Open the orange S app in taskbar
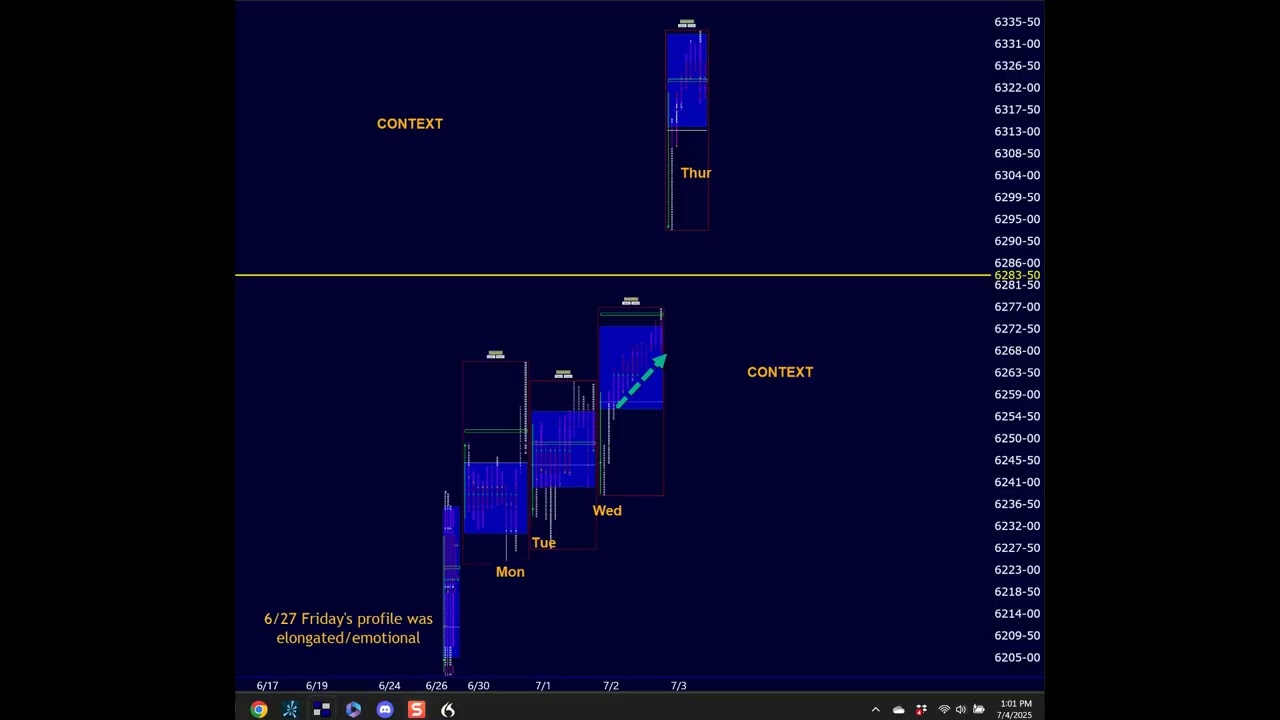This screenshot has height=720, width=1280. coord(417,709)
